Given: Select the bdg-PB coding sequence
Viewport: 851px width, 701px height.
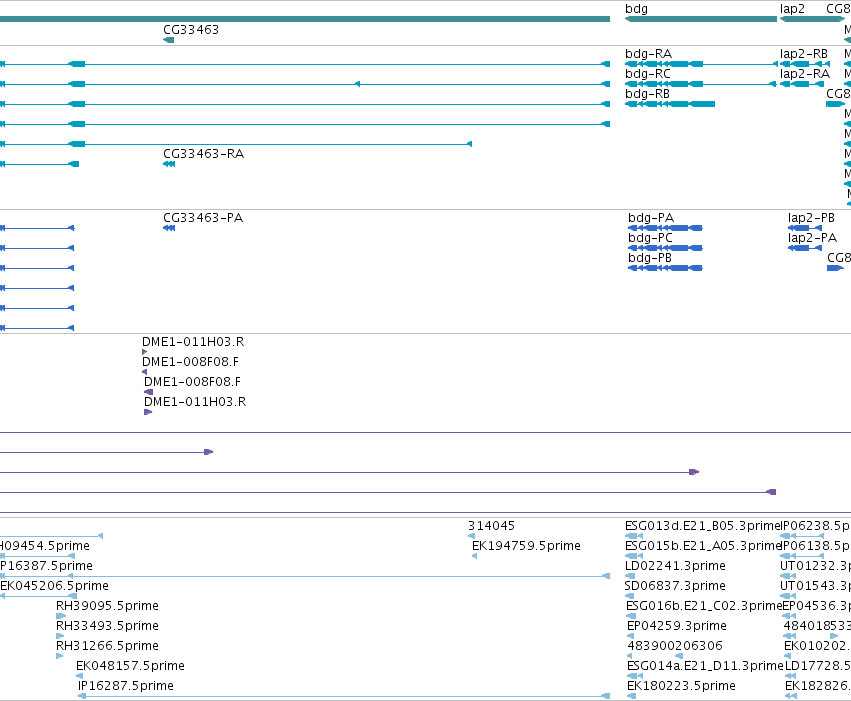Looking at the screenshot, I should click(x=665, y=268).
